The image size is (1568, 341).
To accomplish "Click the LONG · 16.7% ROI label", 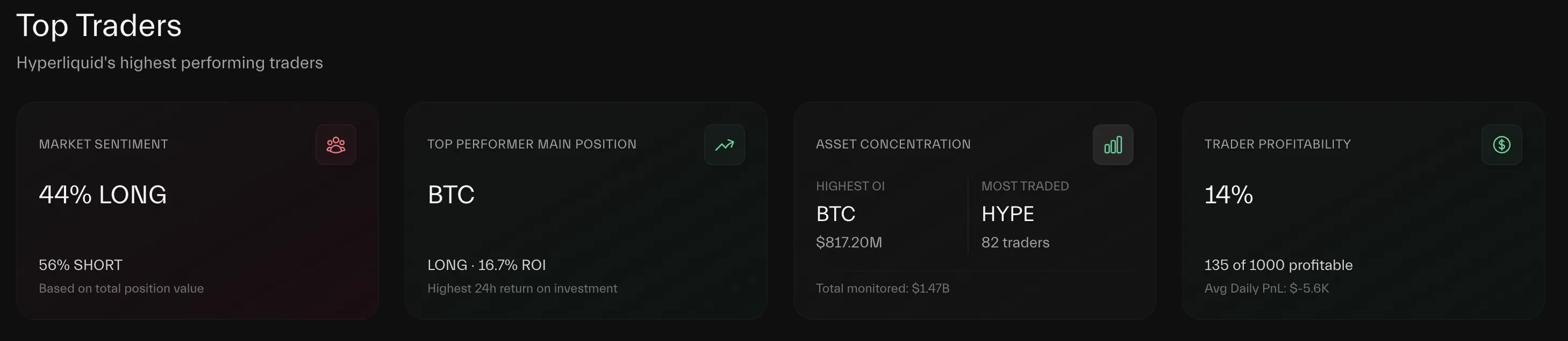I will 486,265.
